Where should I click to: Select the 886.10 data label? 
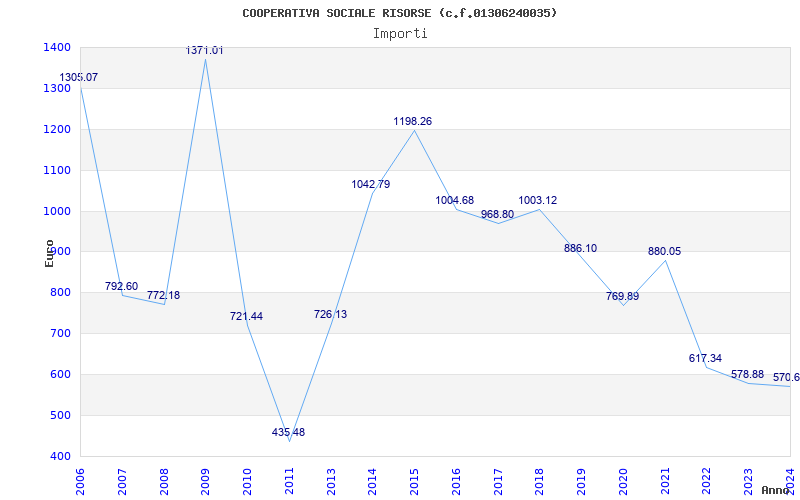[x=581, y=248]
